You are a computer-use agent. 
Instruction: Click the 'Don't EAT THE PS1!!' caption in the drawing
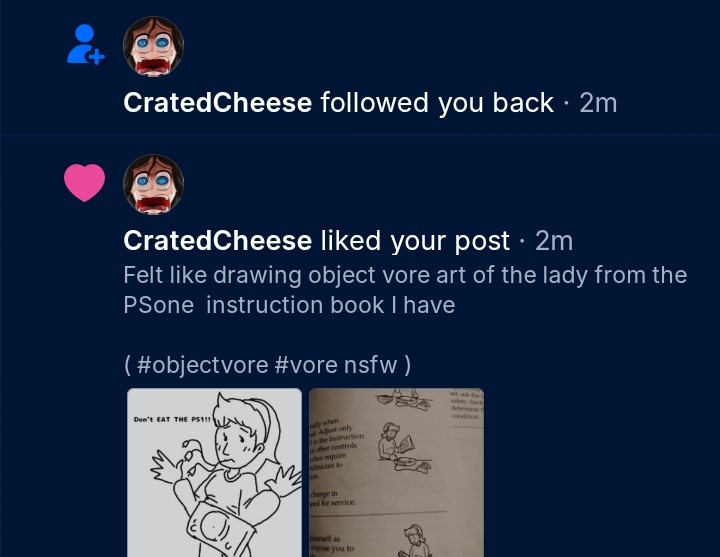pyautogui.click(x=172, y=420)
